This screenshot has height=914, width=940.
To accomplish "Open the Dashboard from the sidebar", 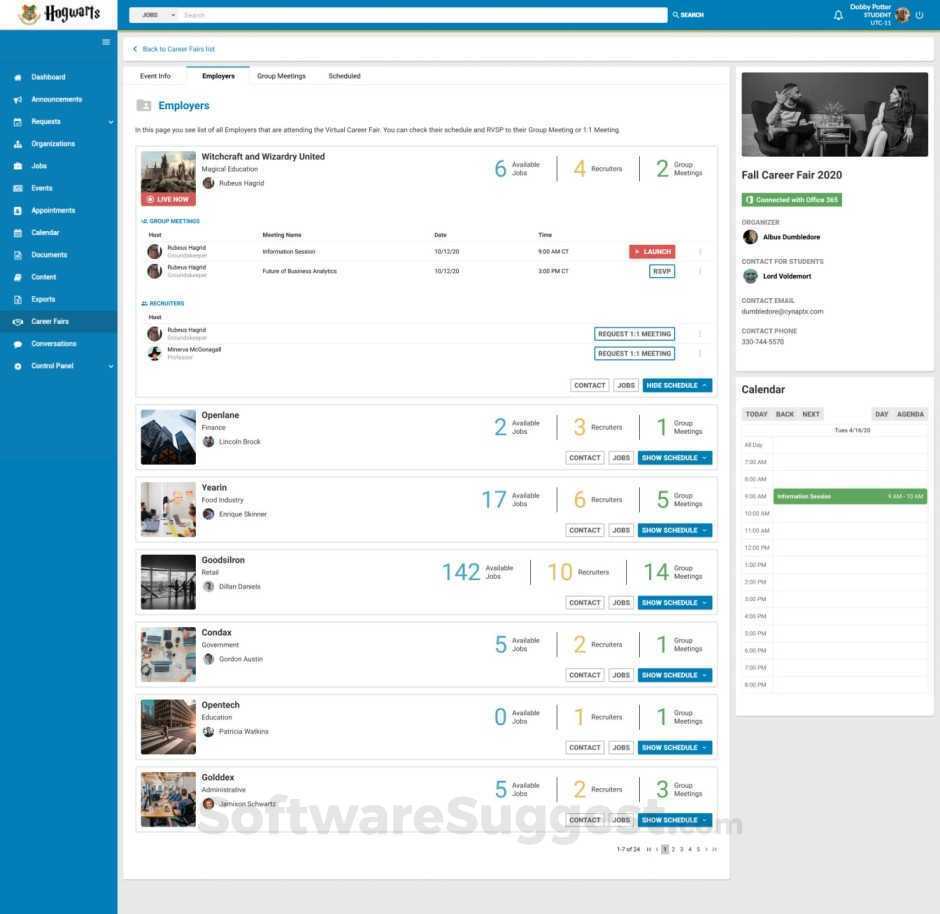I will (x=47, y=77).
